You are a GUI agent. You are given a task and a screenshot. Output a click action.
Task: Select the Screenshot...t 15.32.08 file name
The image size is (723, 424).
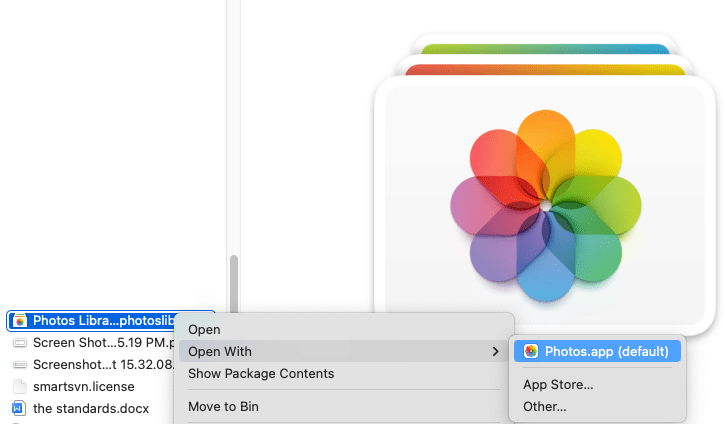pyautogui.click(x=104, y=365)
